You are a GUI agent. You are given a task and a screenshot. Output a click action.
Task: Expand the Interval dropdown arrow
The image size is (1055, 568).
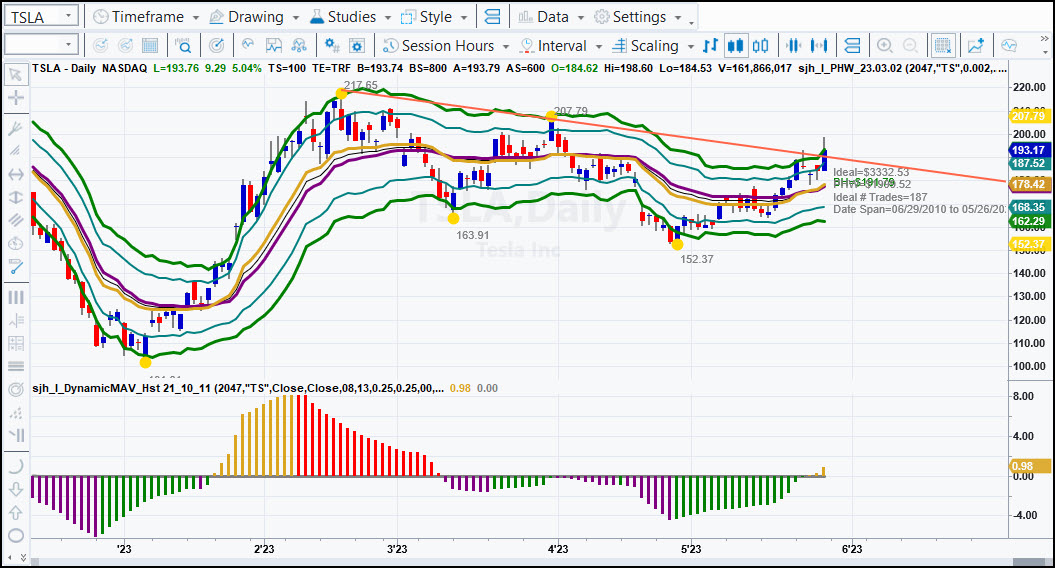click(599, 46)
